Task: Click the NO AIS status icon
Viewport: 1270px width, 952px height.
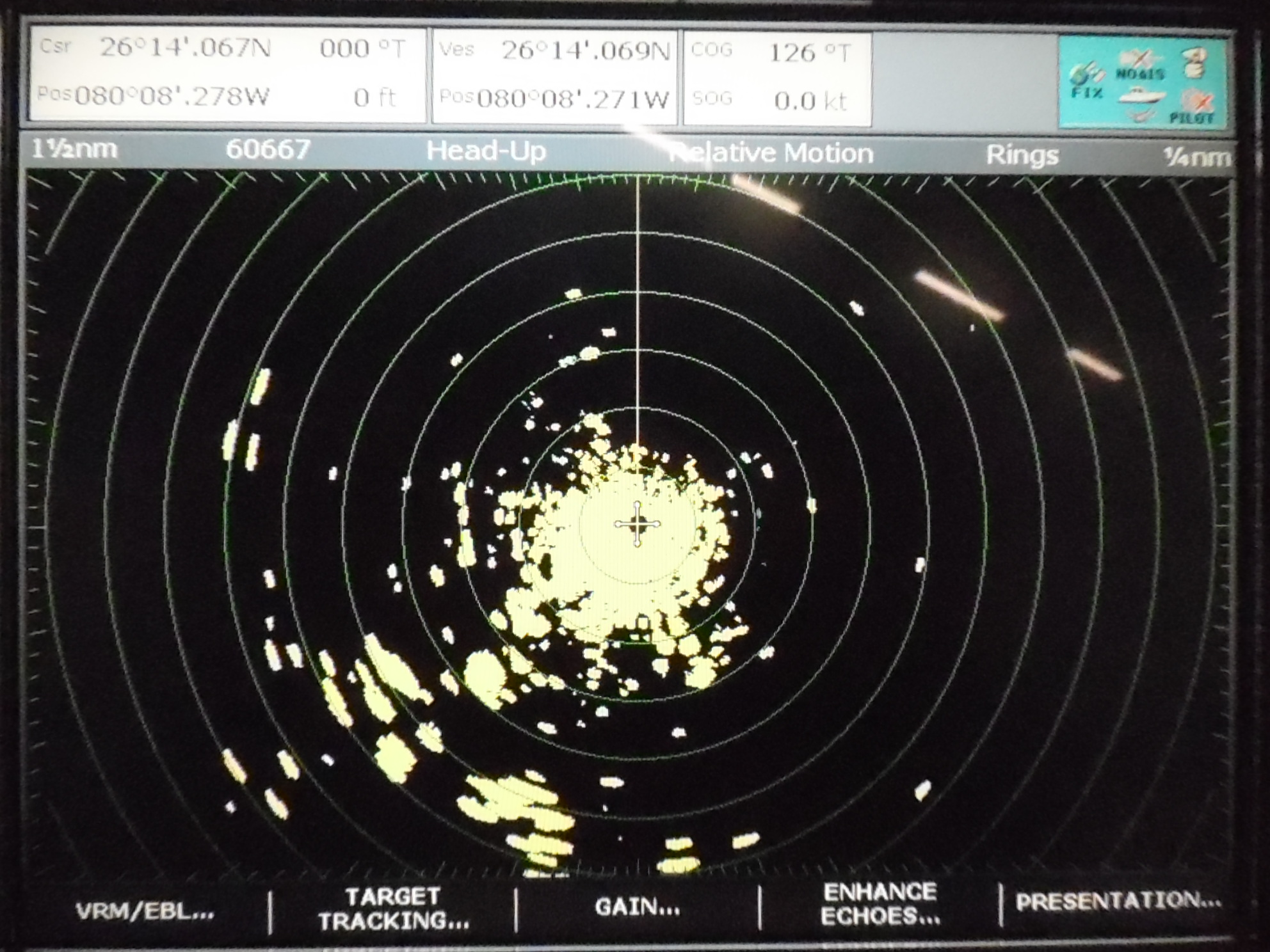Action: 1139,67
